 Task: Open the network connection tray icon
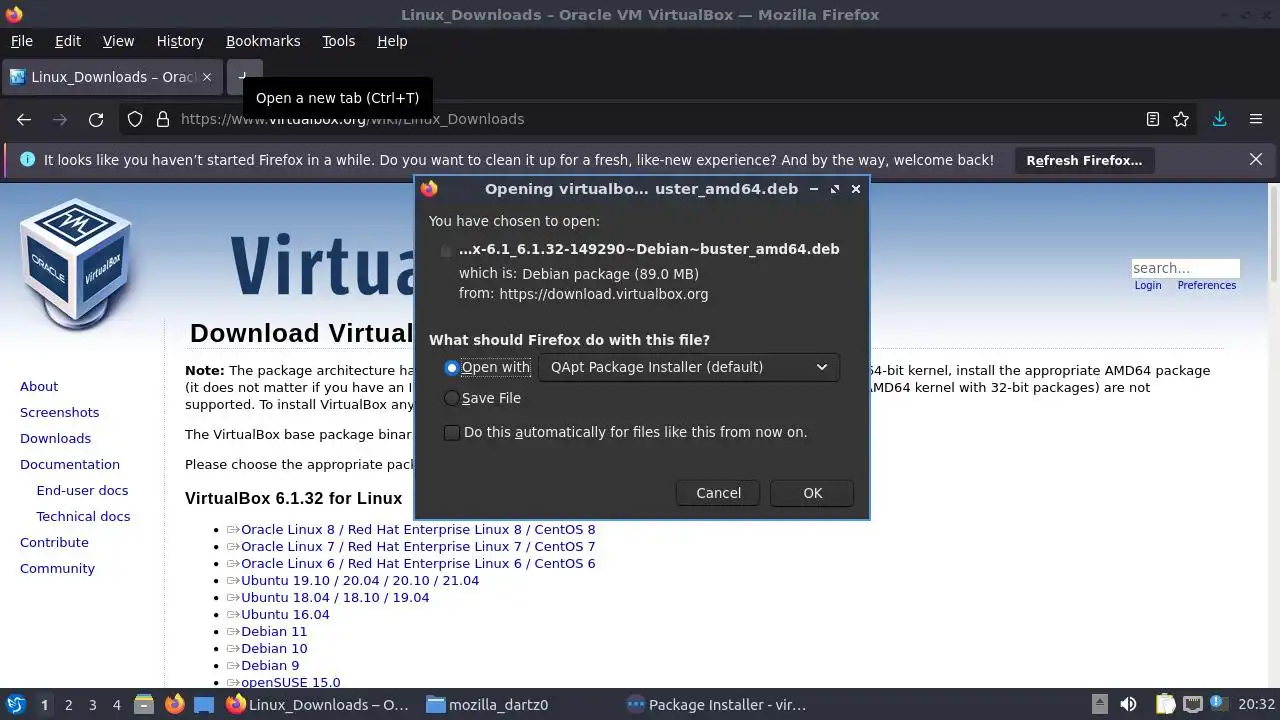[1192, 704]
